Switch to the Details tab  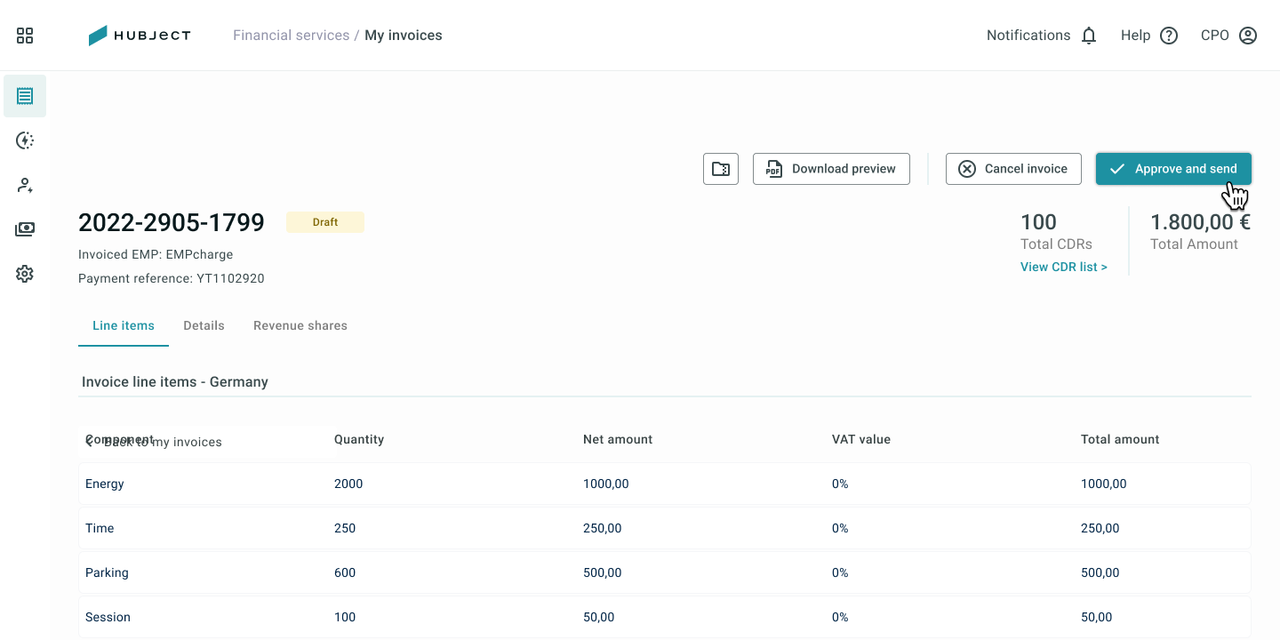pos(204,326)
